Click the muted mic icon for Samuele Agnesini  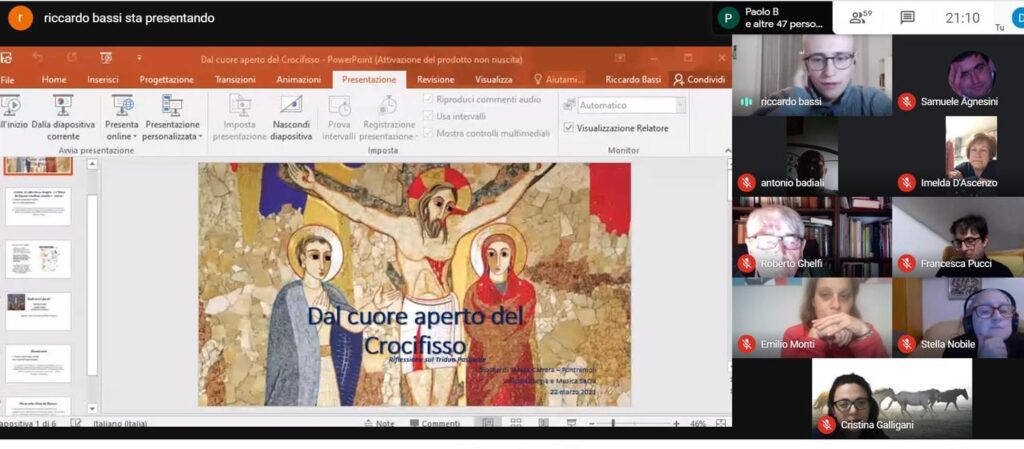pyautogui.click(x=906, y=102)
